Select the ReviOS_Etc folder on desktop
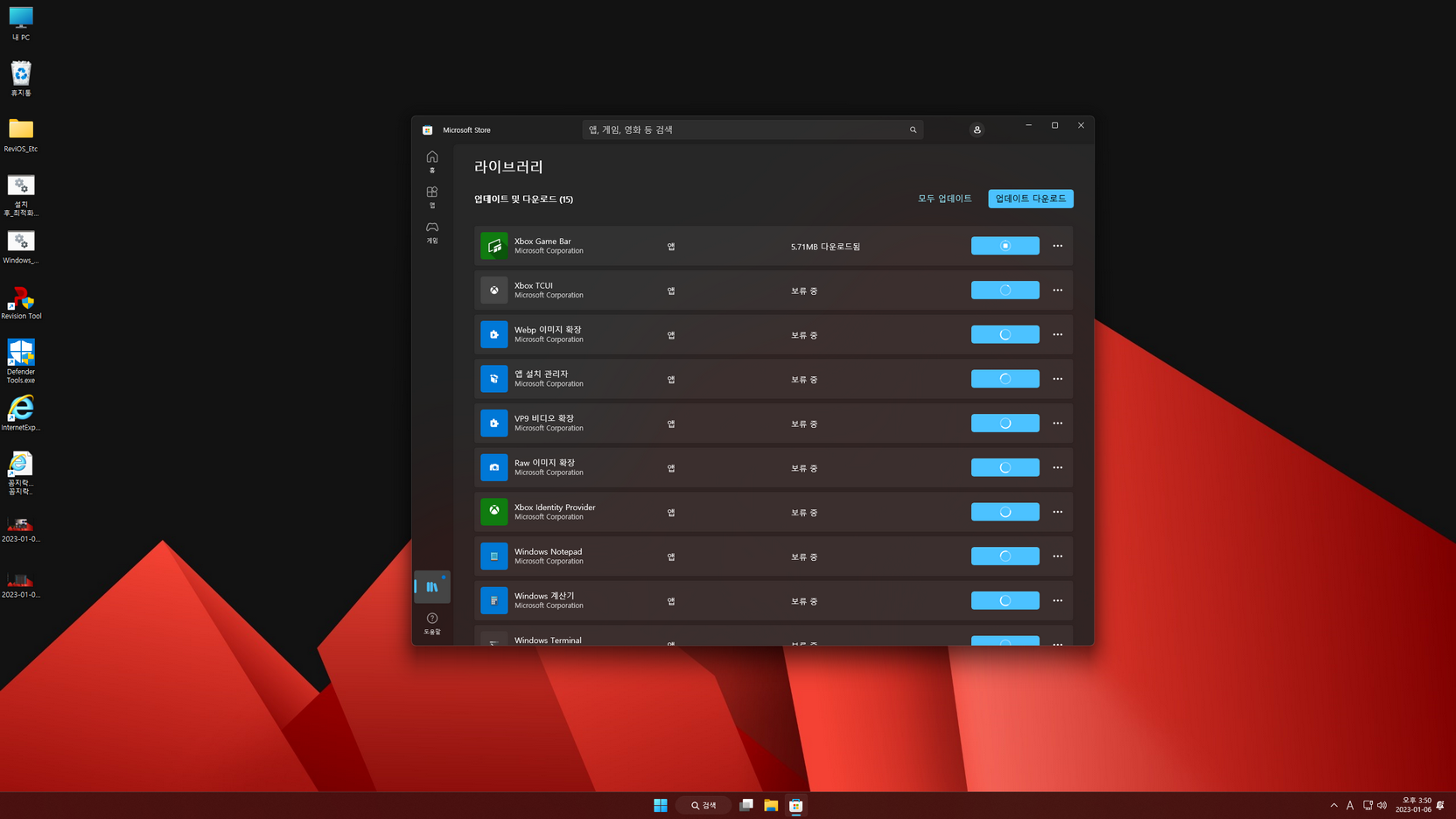This screenshot has width=1456, height=819. tap(21, 135)
